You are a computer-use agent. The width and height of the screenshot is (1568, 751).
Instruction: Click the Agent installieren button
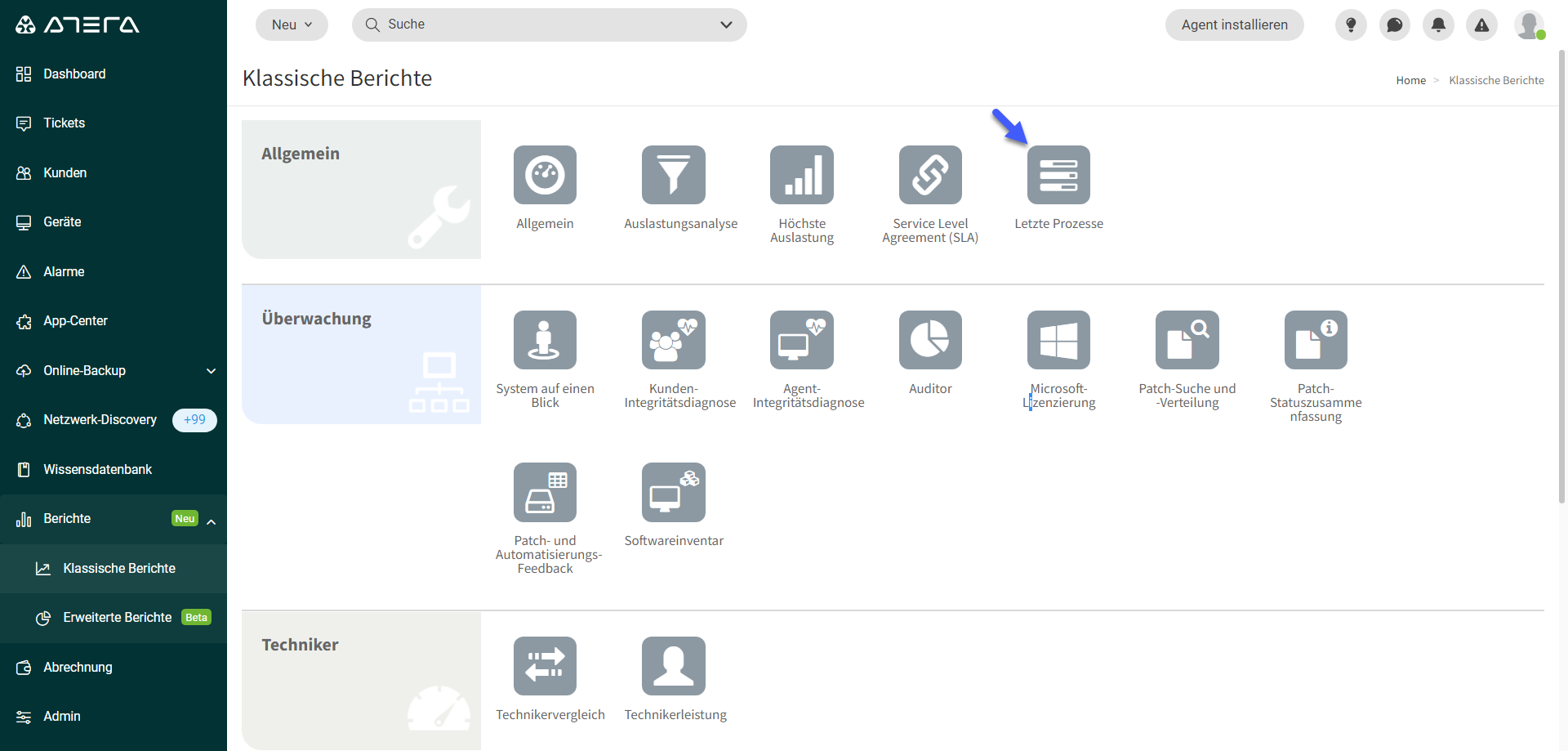point(1234,25)
